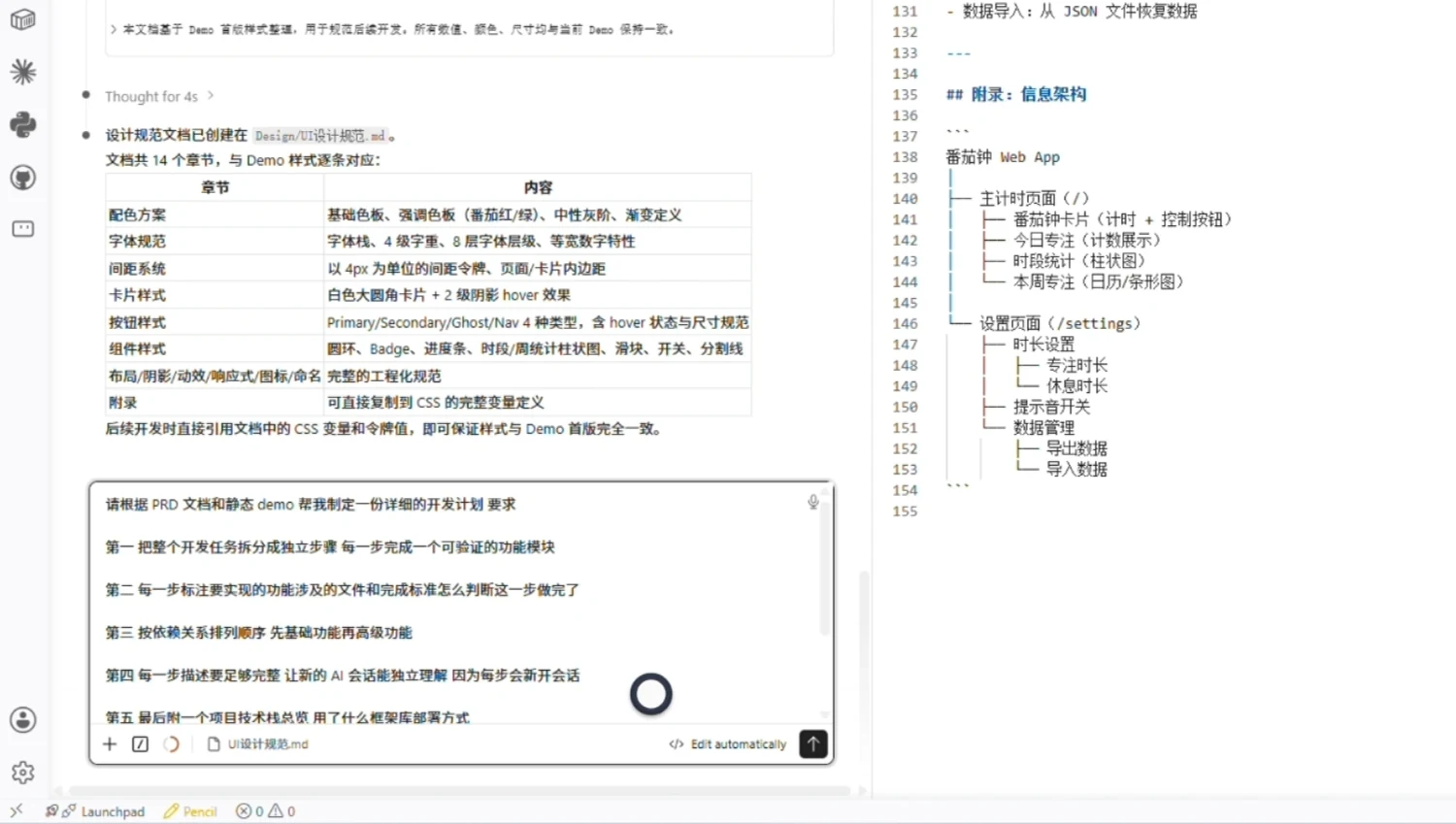Click the plus add attachment icon
The height and width of the screenshot is (824, 1456).
point(110,743)
